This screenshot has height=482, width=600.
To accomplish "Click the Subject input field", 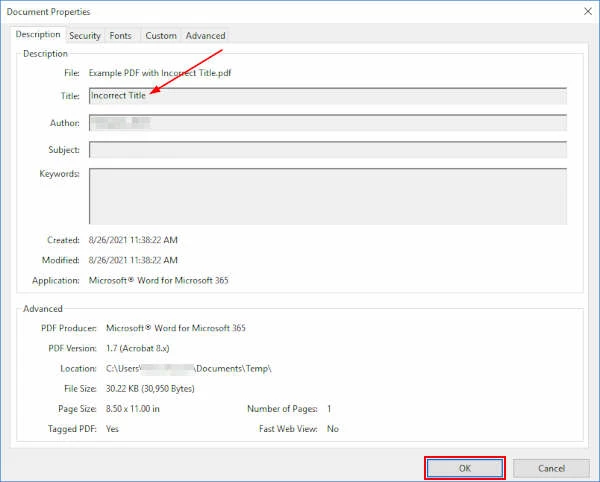I will coord(328,150).
